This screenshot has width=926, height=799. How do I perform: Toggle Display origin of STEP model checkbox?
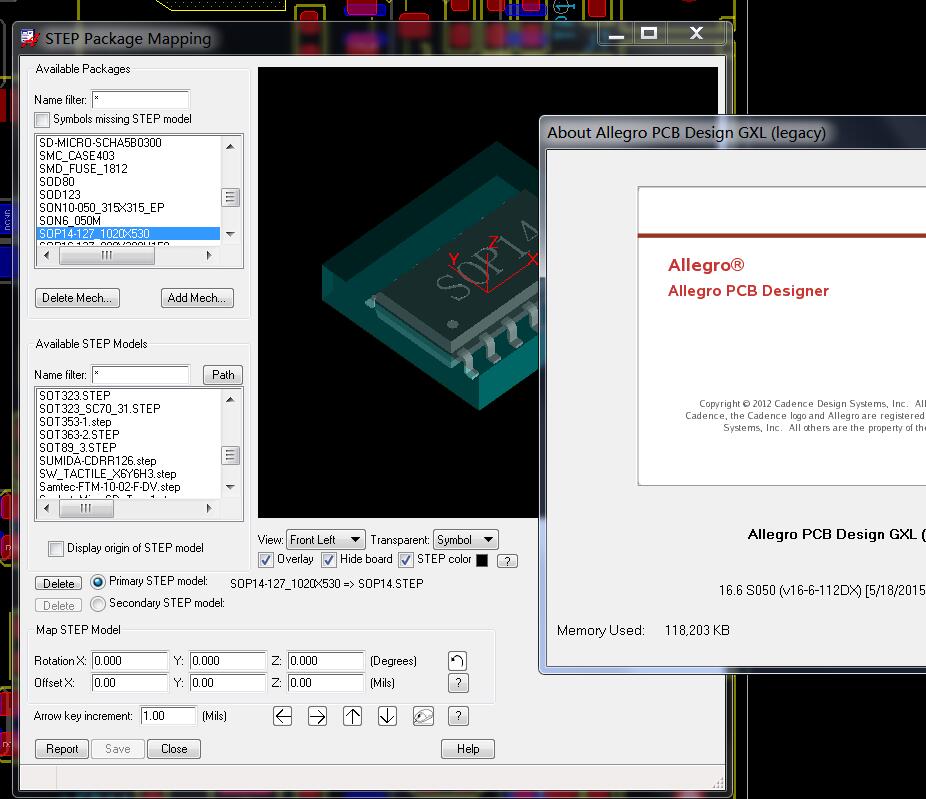[x=56, y=549]
